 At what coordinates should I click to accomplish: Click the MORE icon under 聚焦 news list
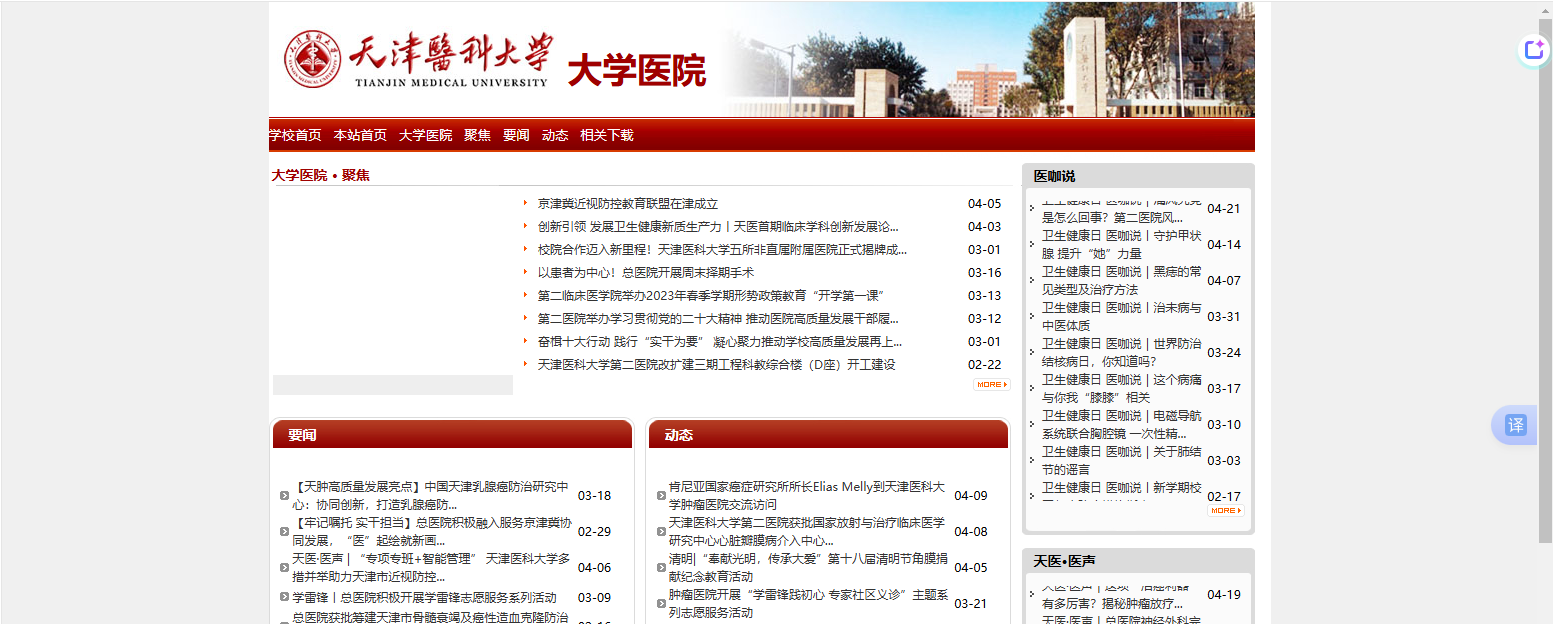coord(991,385)
